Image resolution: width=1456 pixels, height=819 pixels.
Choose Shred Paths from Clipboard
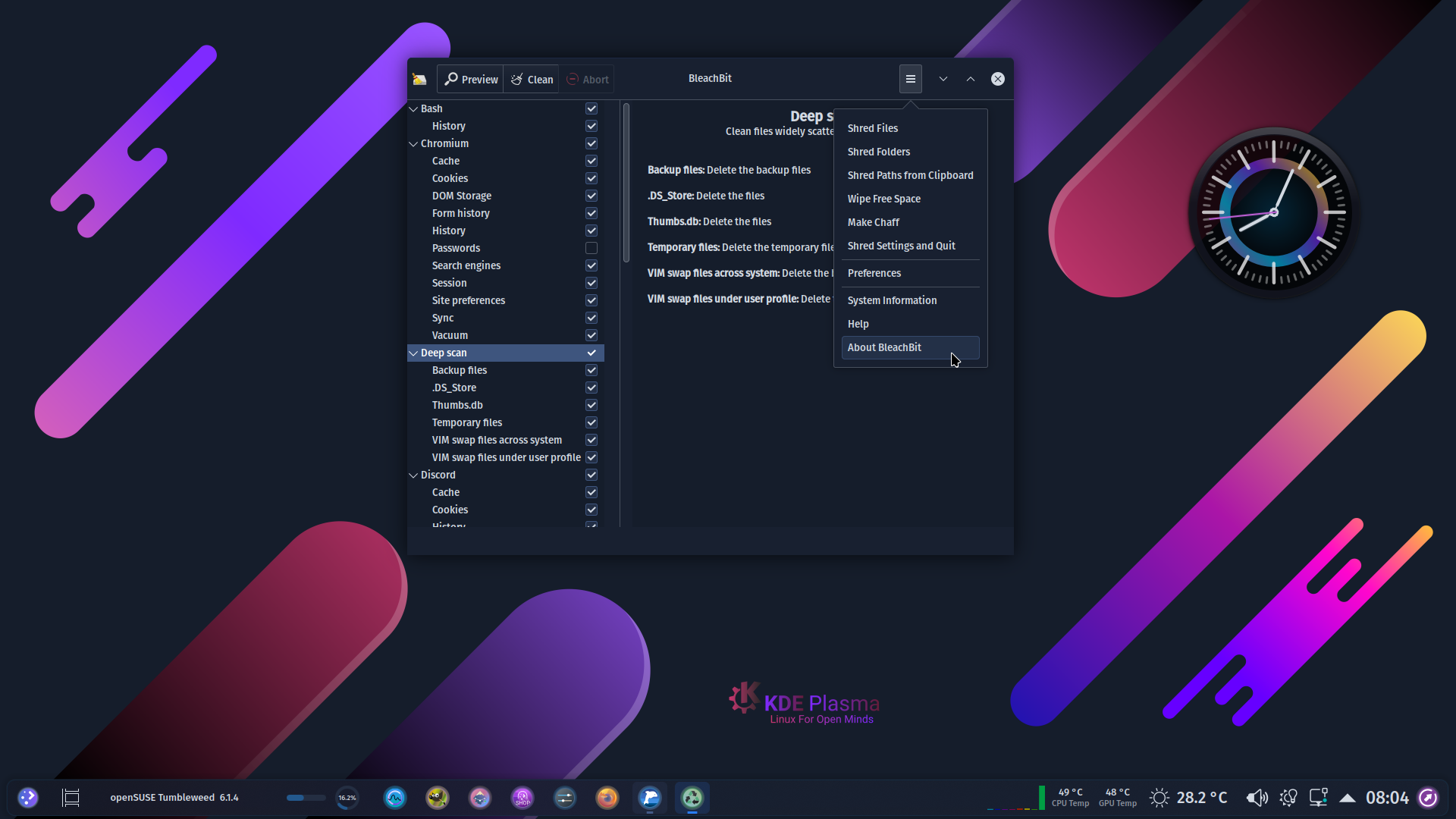point(910,176)
